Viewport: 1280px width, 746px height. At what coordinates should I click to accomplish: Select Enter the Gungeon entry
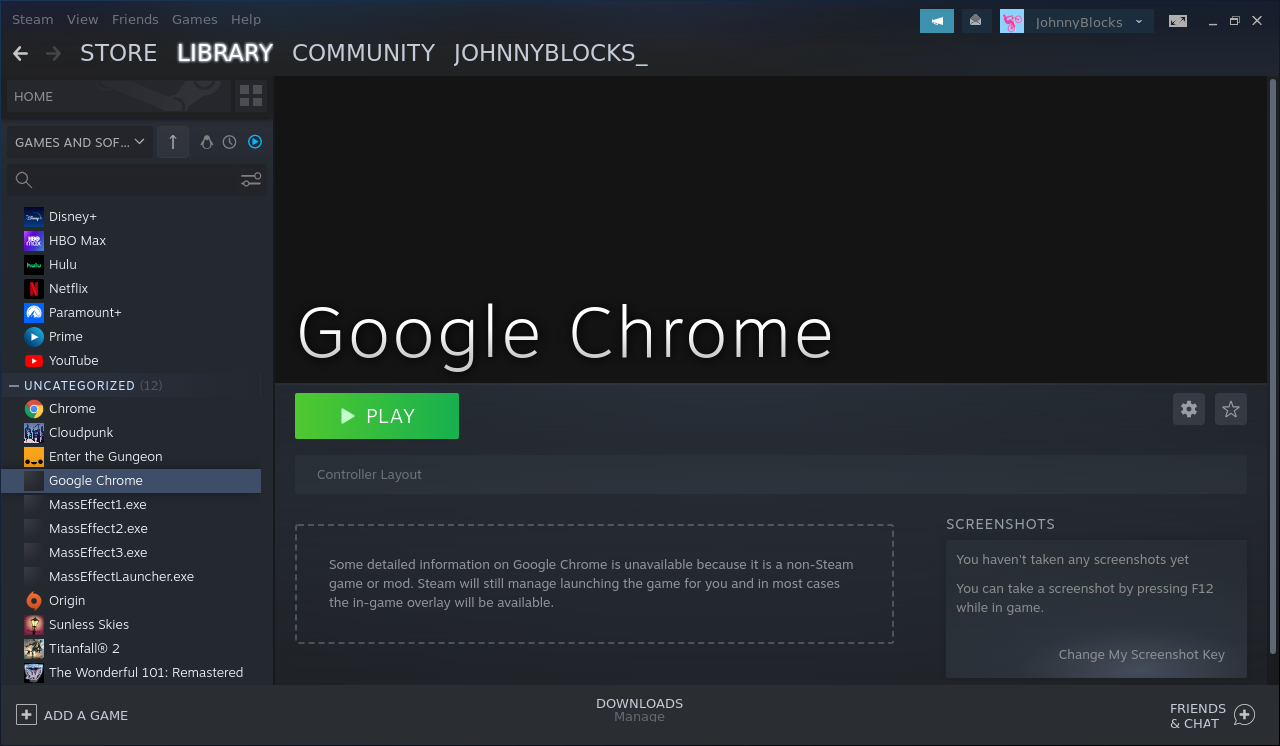(131, 456)
